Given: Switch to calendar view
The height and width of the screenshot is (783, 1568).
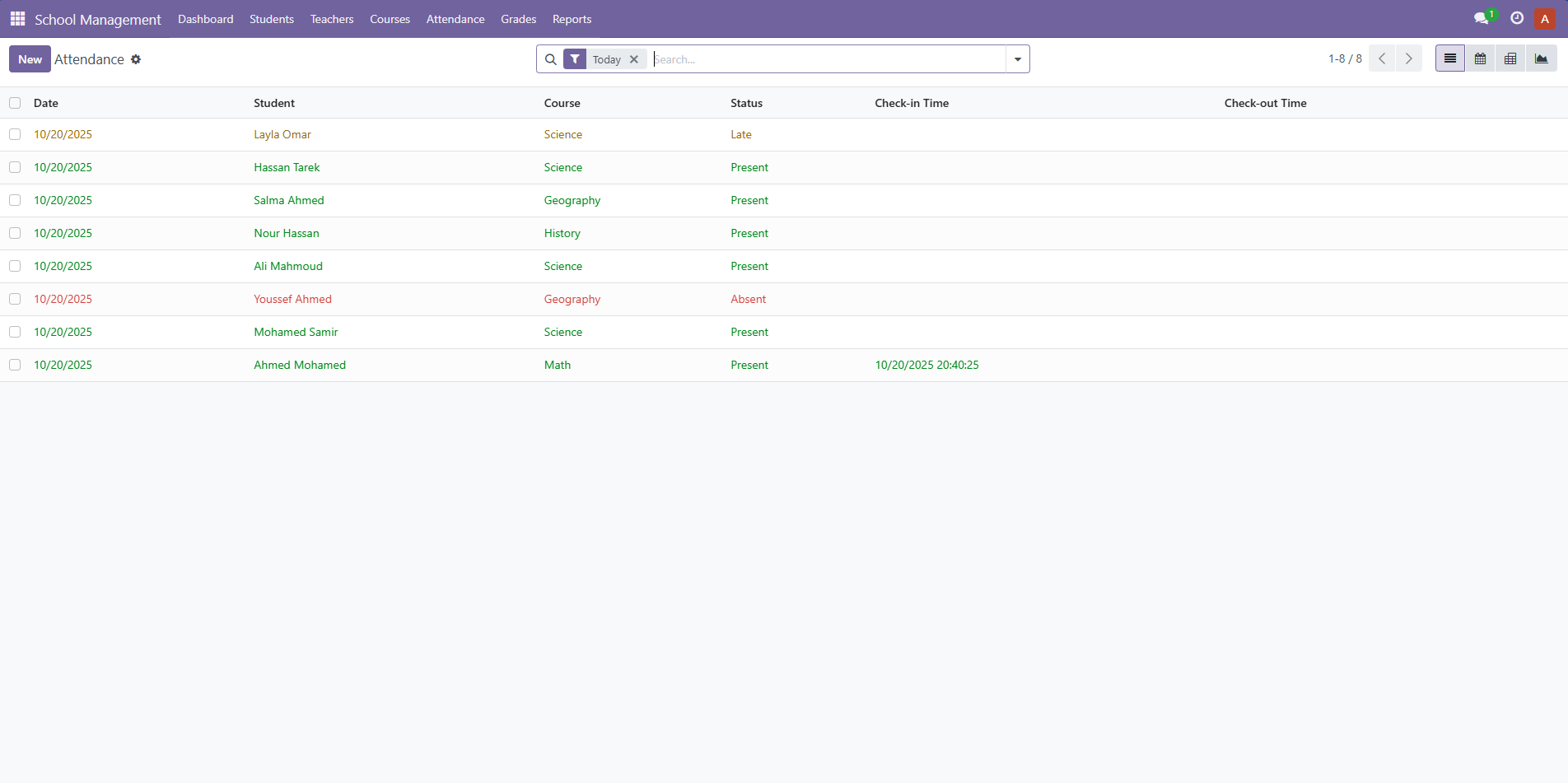Looking at the screenshot, I should coord(1481,58).
